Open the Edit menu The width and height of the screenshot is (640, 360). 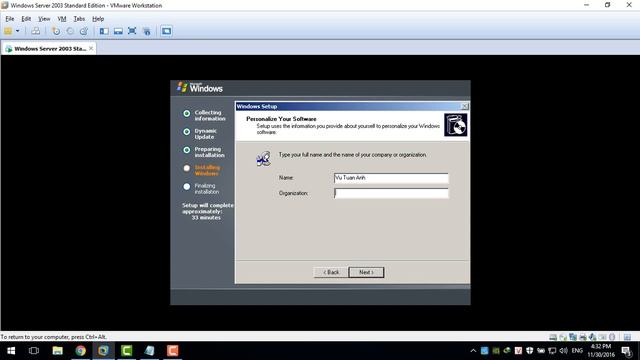coord(26,19)
